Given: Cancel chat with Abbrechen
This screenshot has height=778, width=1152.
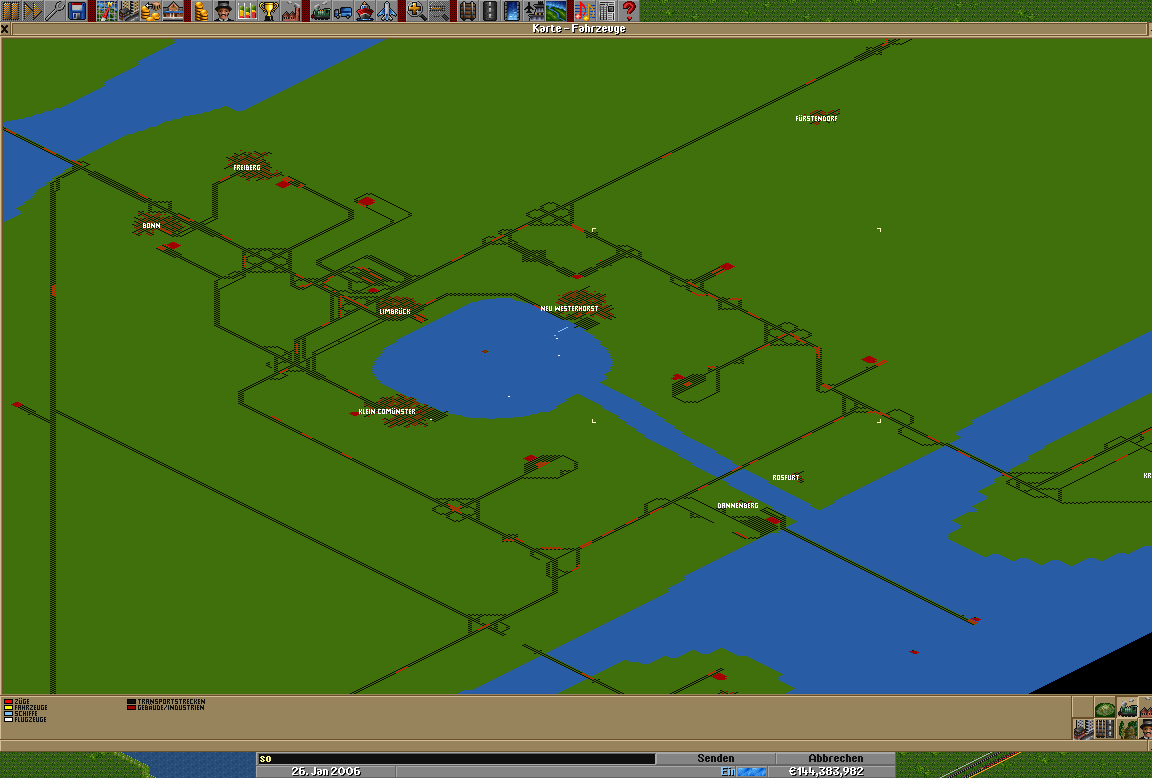Looking at the screenshot, I should click(835, 758).
